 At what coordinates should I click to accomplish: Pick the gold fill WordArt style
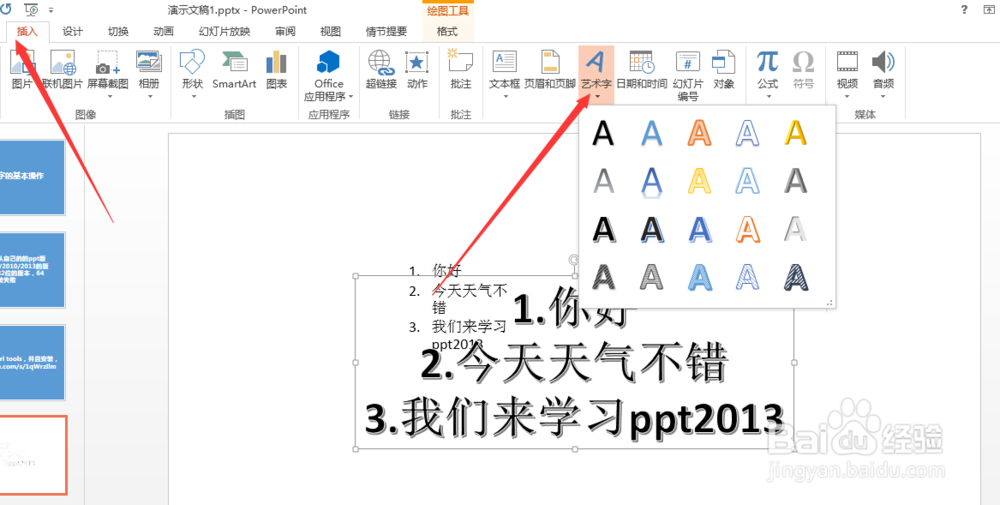795,133
